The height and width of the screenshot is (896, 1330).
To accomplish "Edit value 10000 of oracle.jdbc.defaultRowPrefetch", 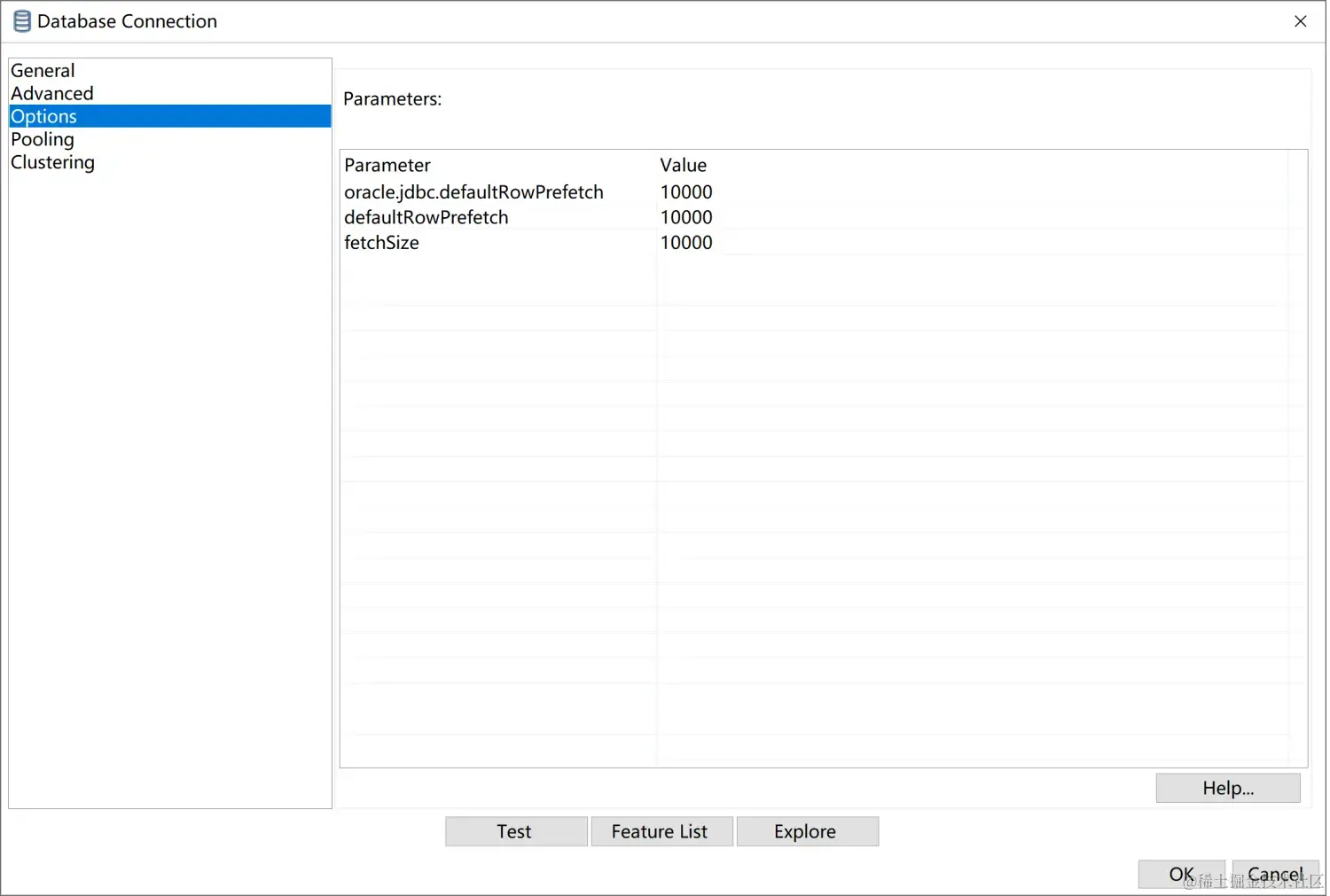I will coord(973,192).
